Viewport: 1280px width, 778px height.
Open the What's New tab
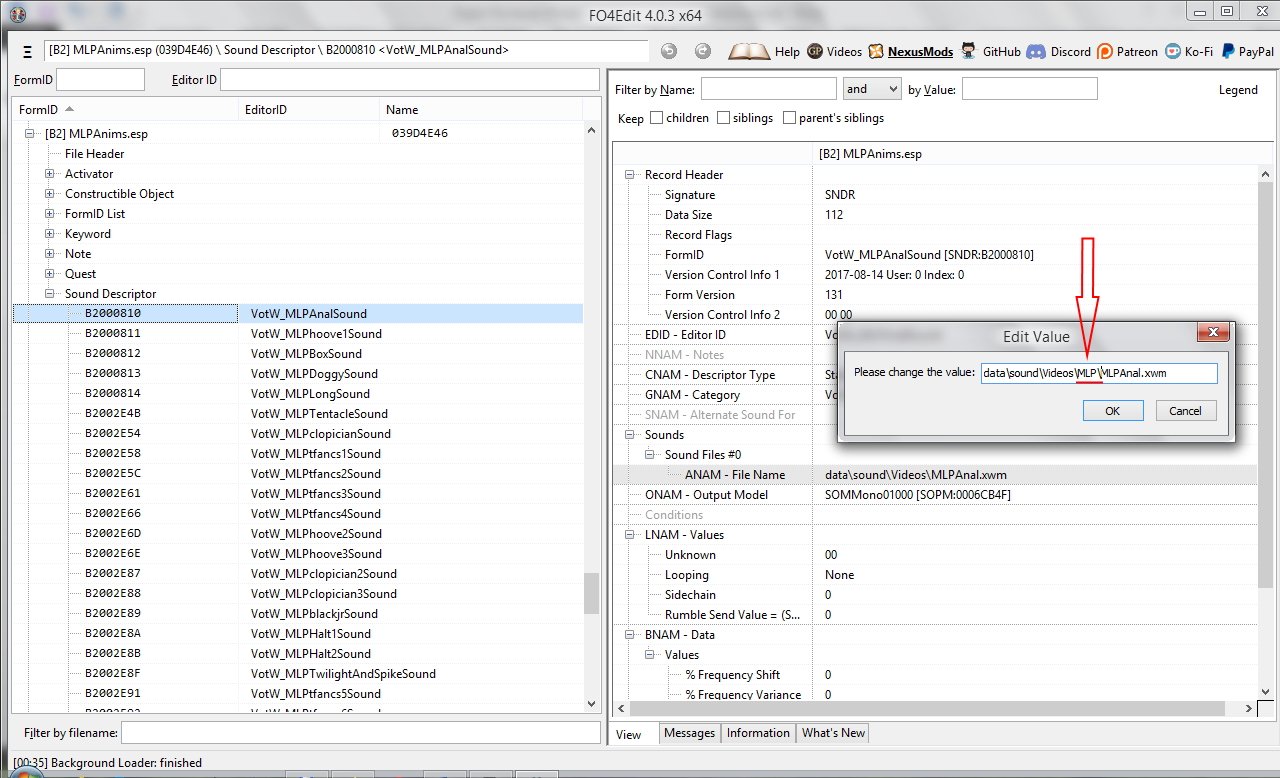coord(833,733)
